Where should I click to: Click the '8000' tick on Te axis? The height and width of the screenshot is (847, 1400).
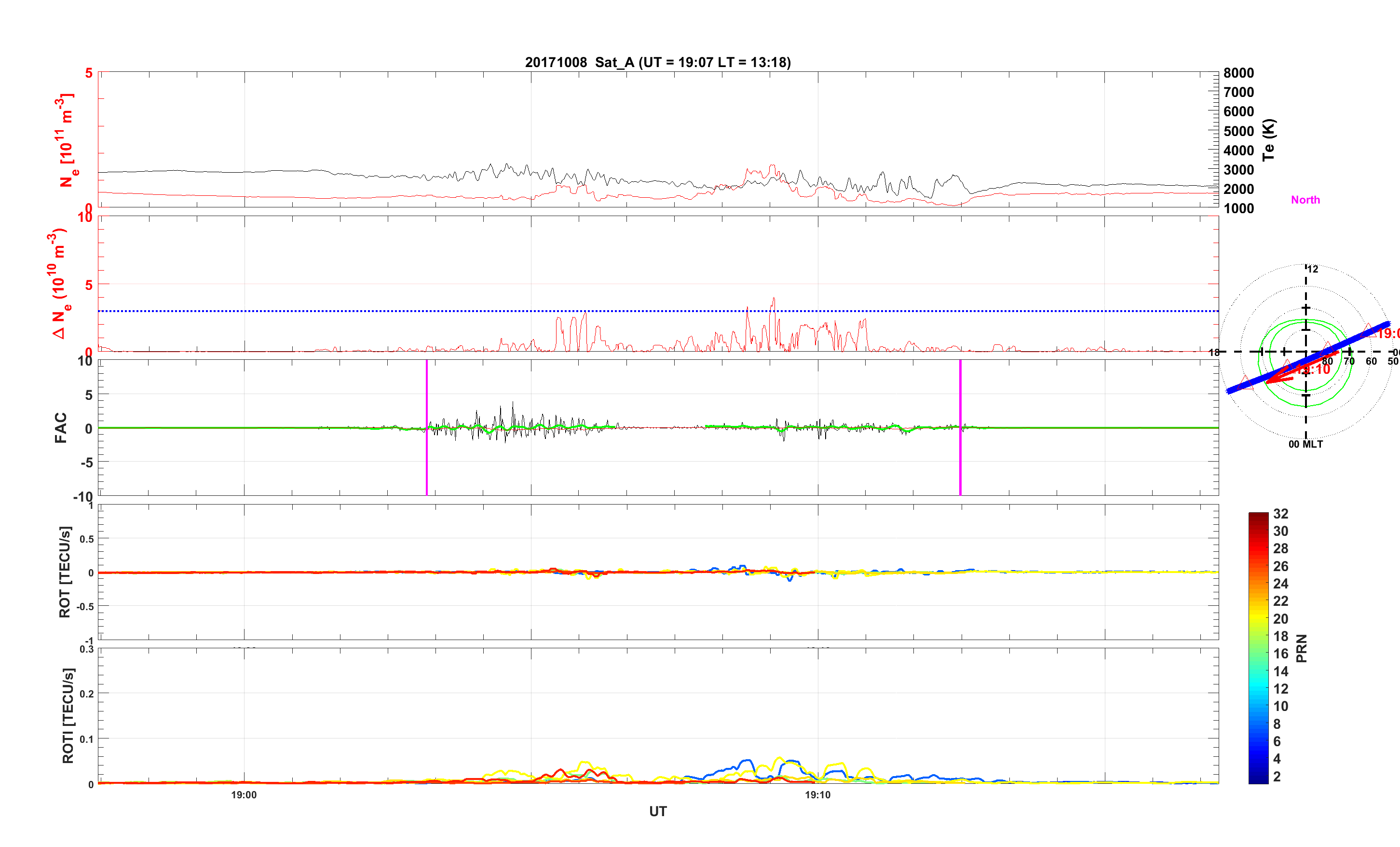click(1238, 73)
